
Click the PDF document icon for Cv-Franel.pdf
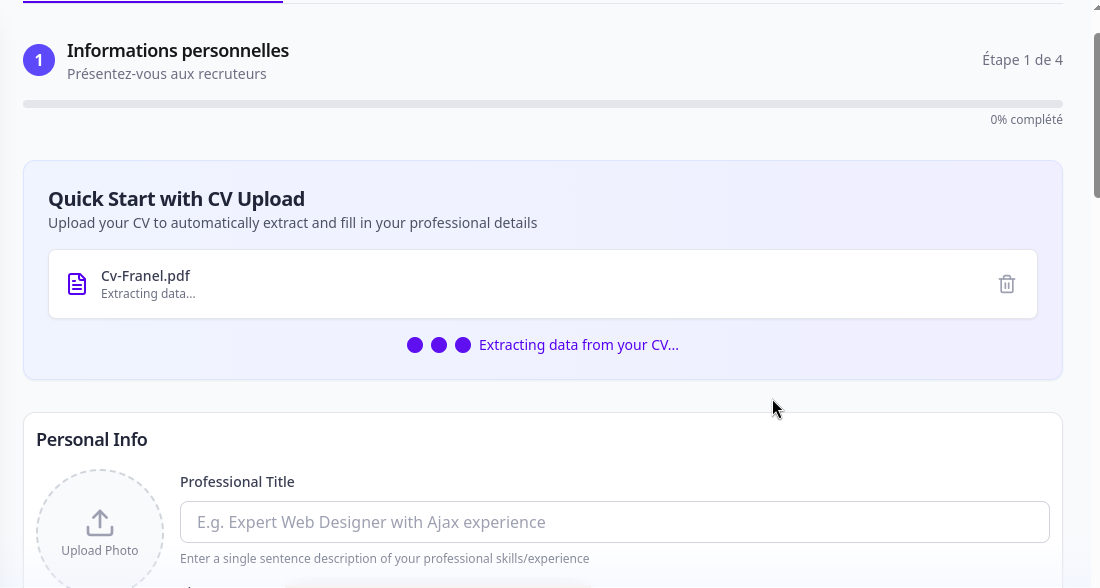pos(77,284)
